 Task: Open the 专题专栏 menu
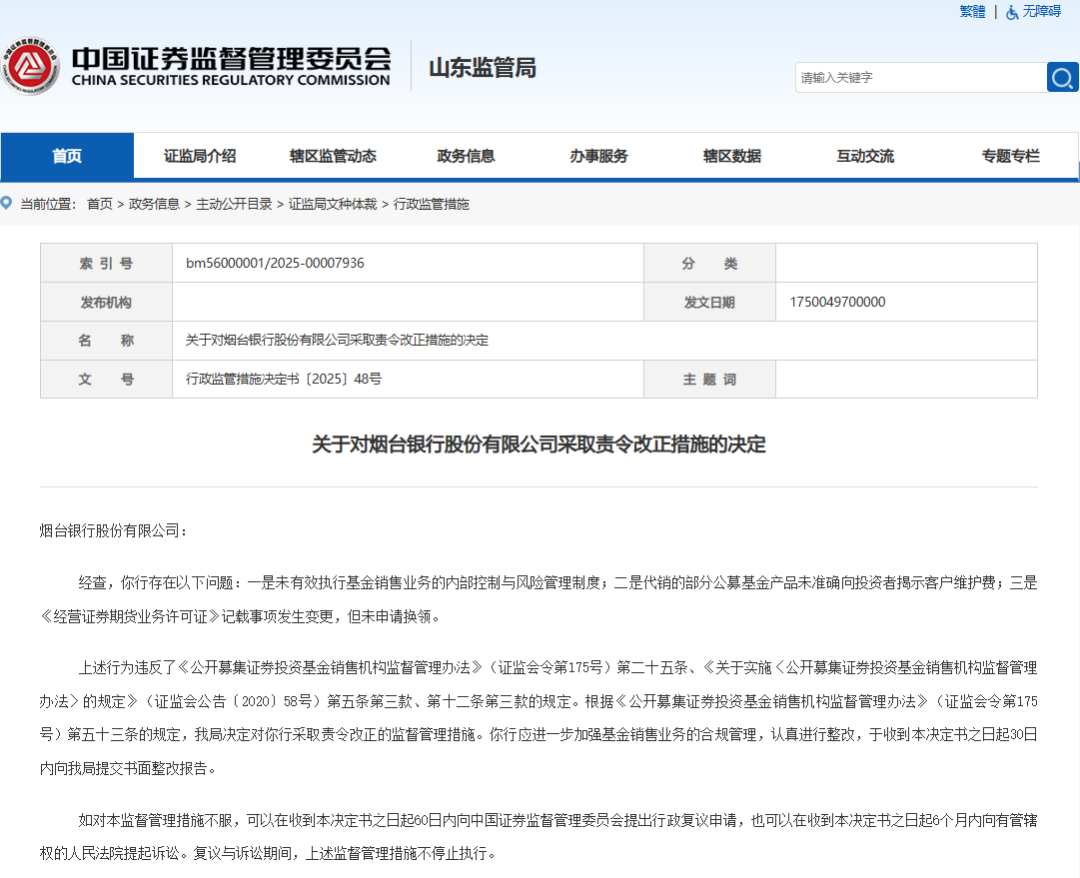pyautogui.click(x=1010, y=156)
